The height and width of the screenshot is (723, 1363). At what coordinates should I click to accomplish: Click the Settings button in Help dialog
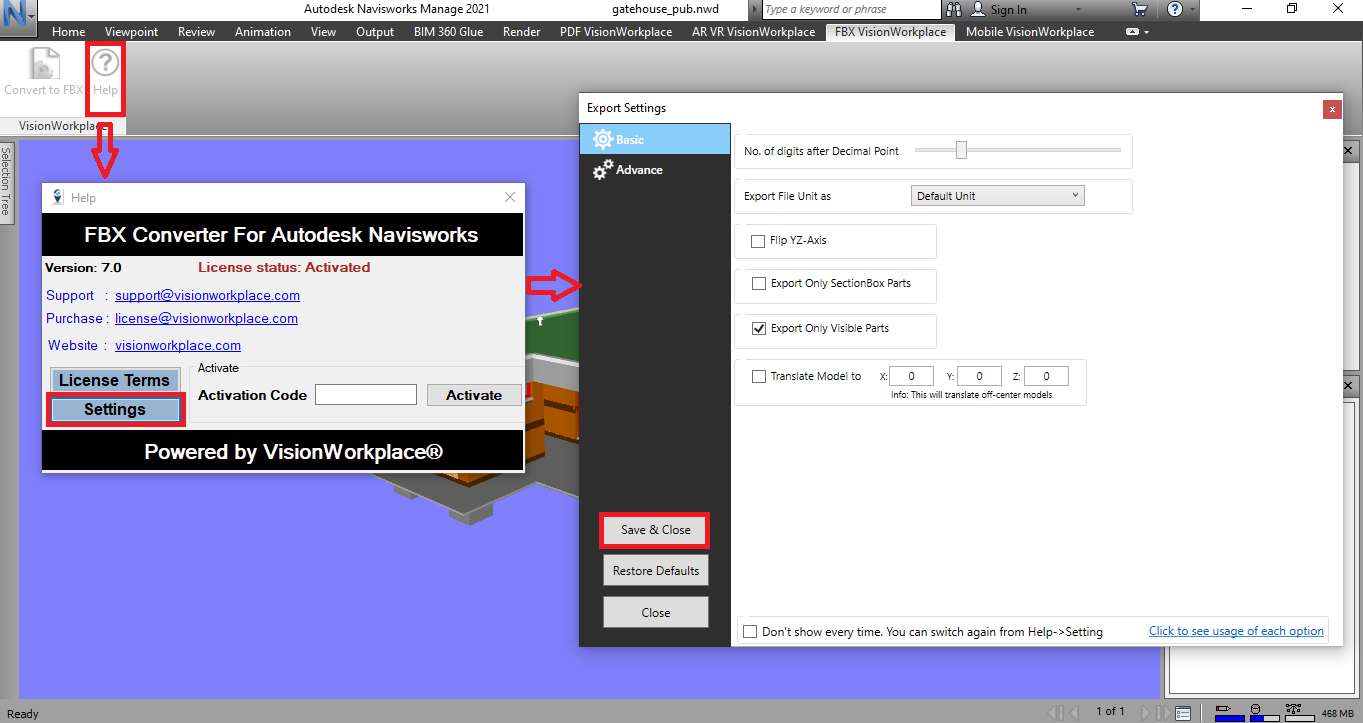tap(115, 409)
